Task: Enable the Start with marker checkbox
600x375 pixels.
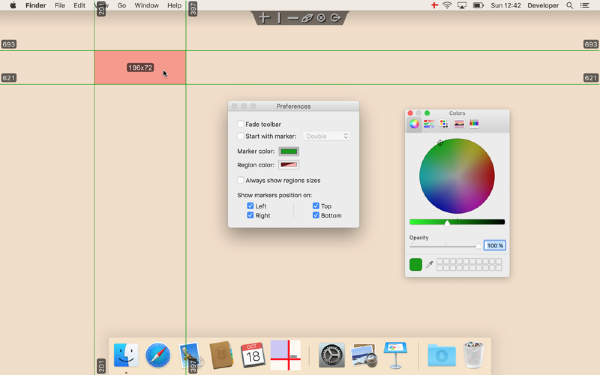Action: point(241,136)
